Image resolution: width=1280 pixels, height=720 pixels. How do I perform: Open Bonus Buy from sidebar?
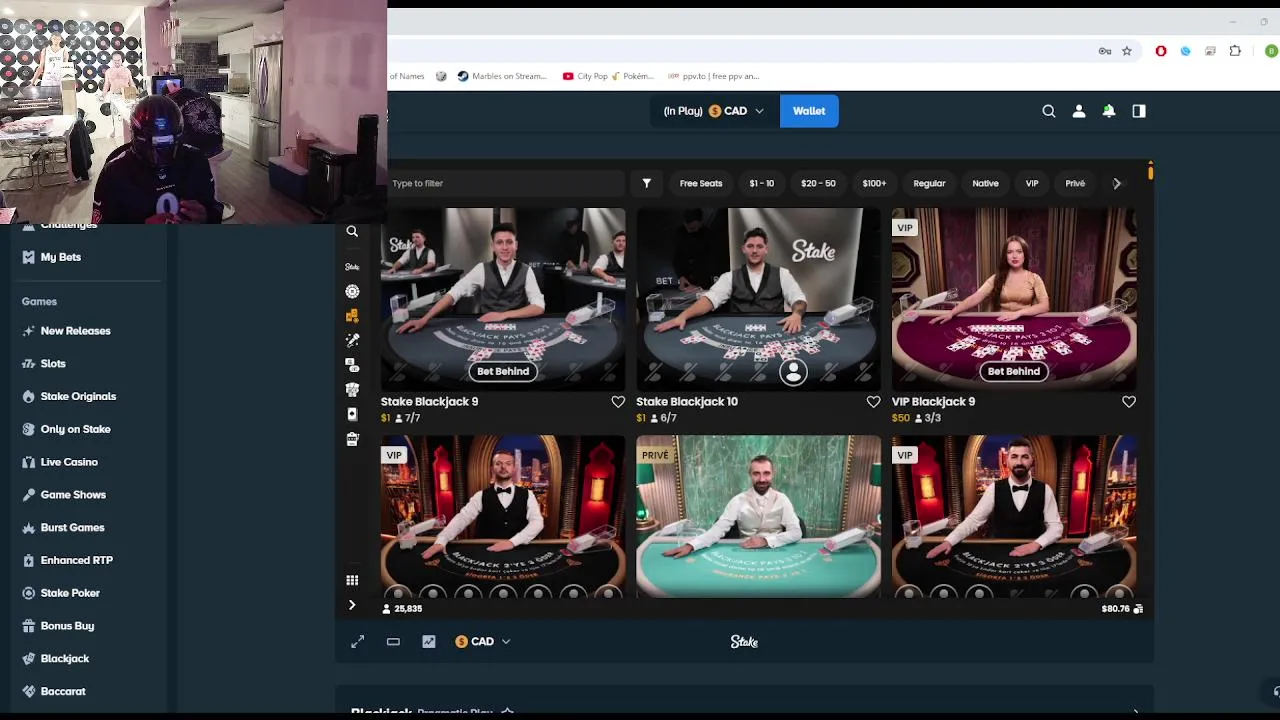pyautogui.click(x=67, y=626)
